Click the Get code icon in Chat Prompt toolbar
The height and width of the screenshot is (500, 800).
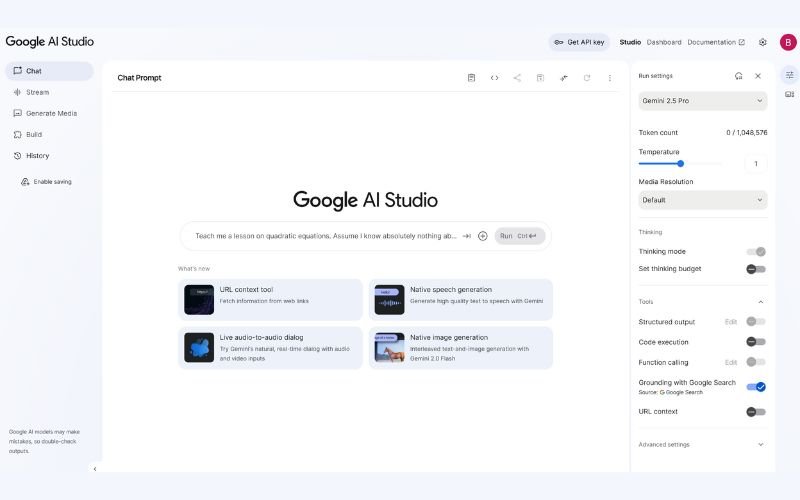(494, 78)
